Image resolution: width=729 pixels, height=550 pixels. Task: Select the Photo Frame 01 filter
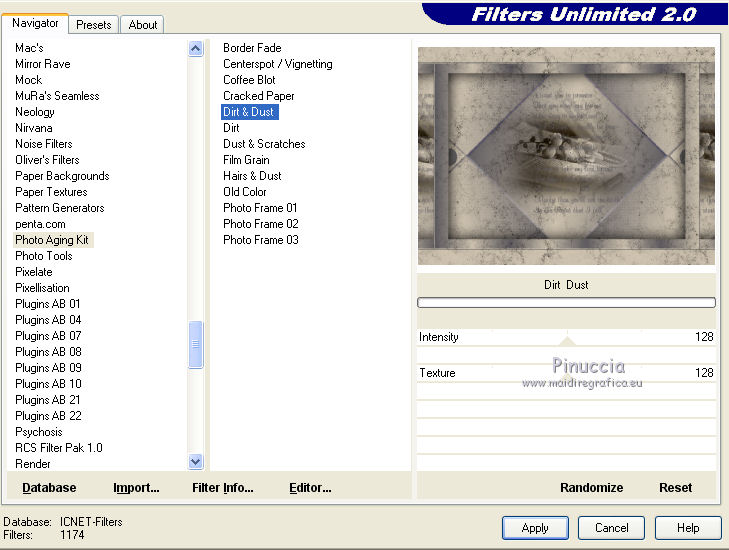pos(260,208)
